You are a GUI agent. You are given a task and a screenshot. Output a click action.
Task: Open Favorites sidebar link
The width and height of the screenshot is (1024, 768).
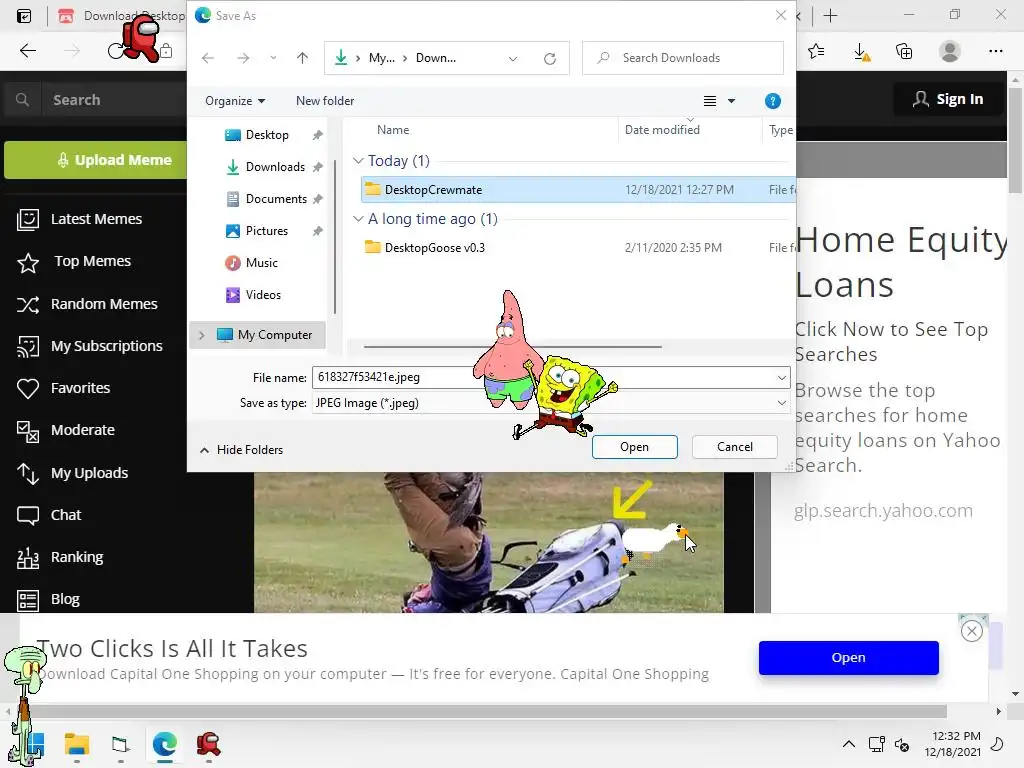click(x=63, y=388)
